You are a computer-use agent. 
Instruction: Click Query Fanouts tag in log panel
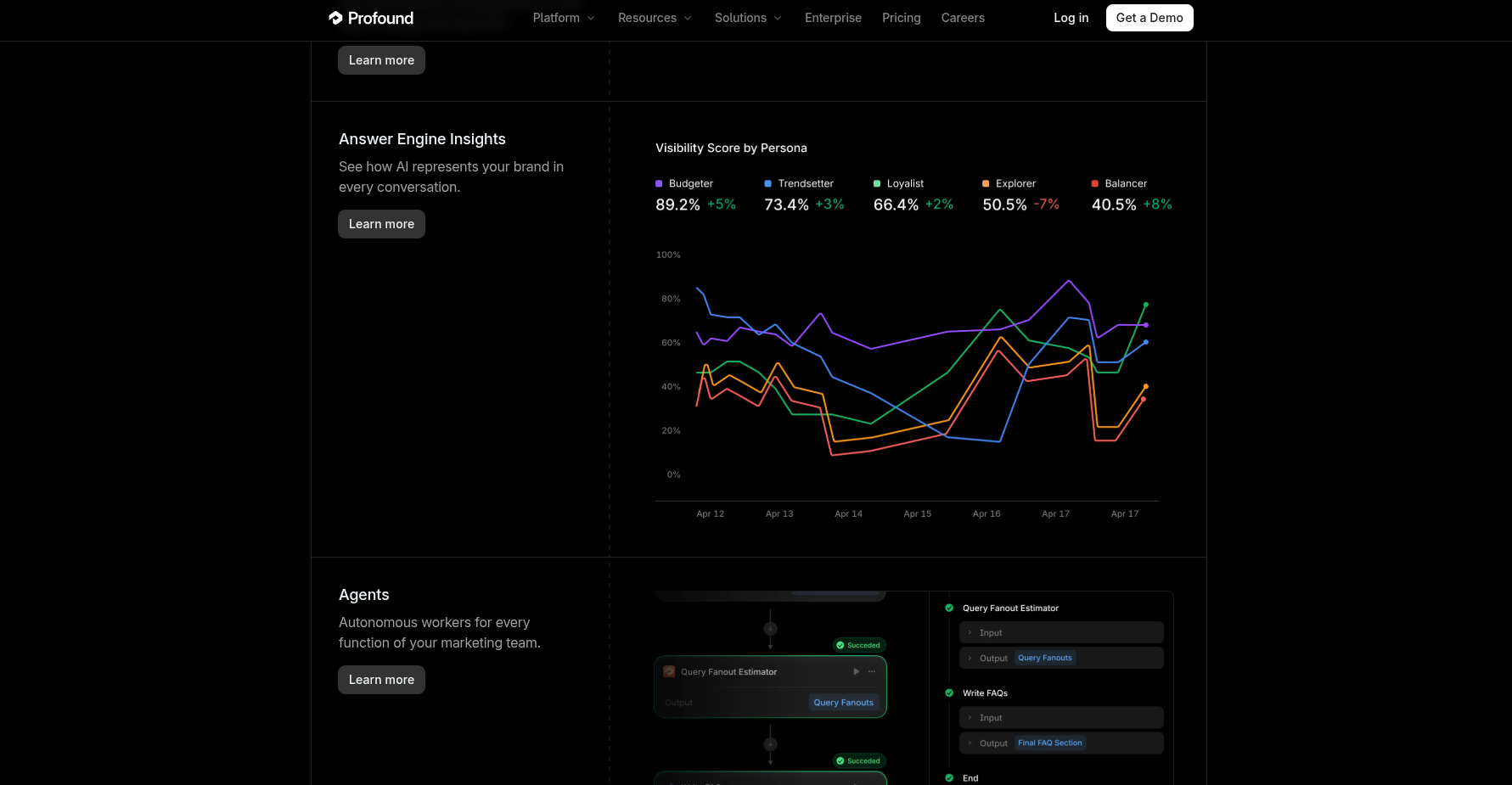[x=1045, y=658]
